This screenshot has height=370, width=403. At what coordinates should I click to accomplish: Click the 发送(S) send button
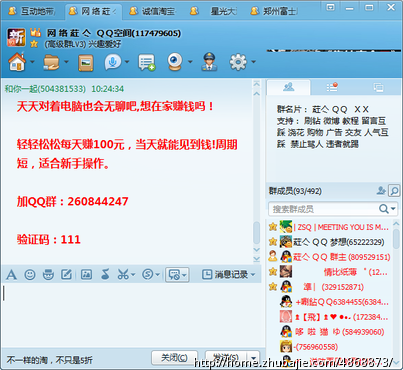pos(226,358)
